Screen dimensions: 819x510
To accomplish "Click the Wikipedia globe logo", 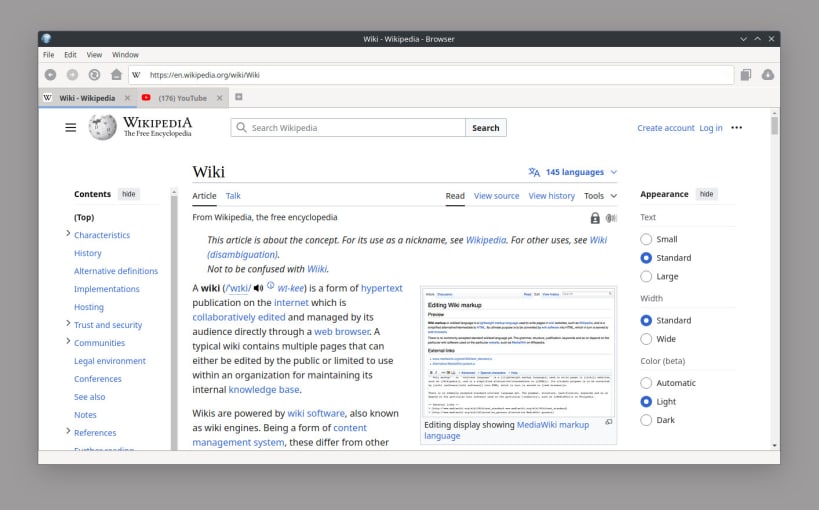I will tap(102, 128).
